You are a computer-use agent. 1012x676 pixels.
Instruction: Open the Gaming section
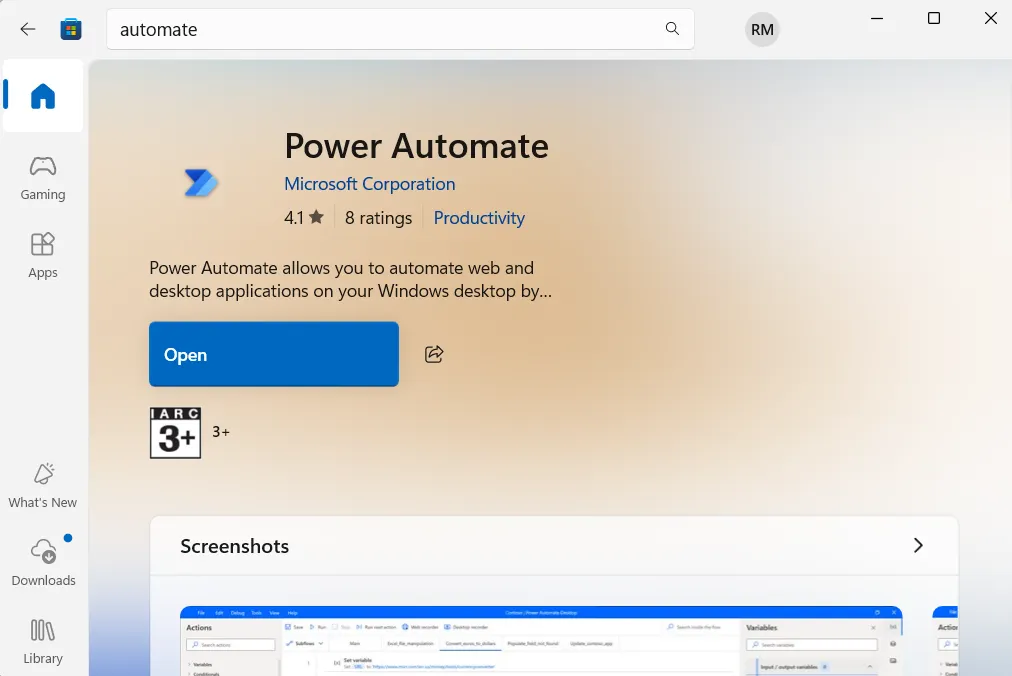tap(42, 177)
